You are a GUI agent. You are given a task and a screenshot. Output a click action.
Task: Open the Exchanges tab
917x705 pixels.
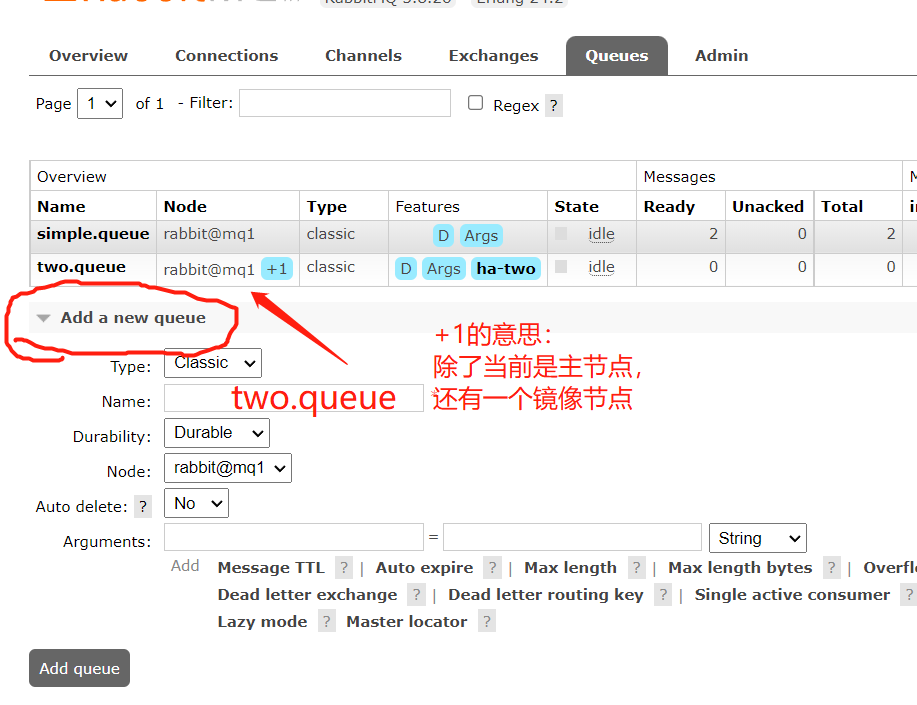493,56
